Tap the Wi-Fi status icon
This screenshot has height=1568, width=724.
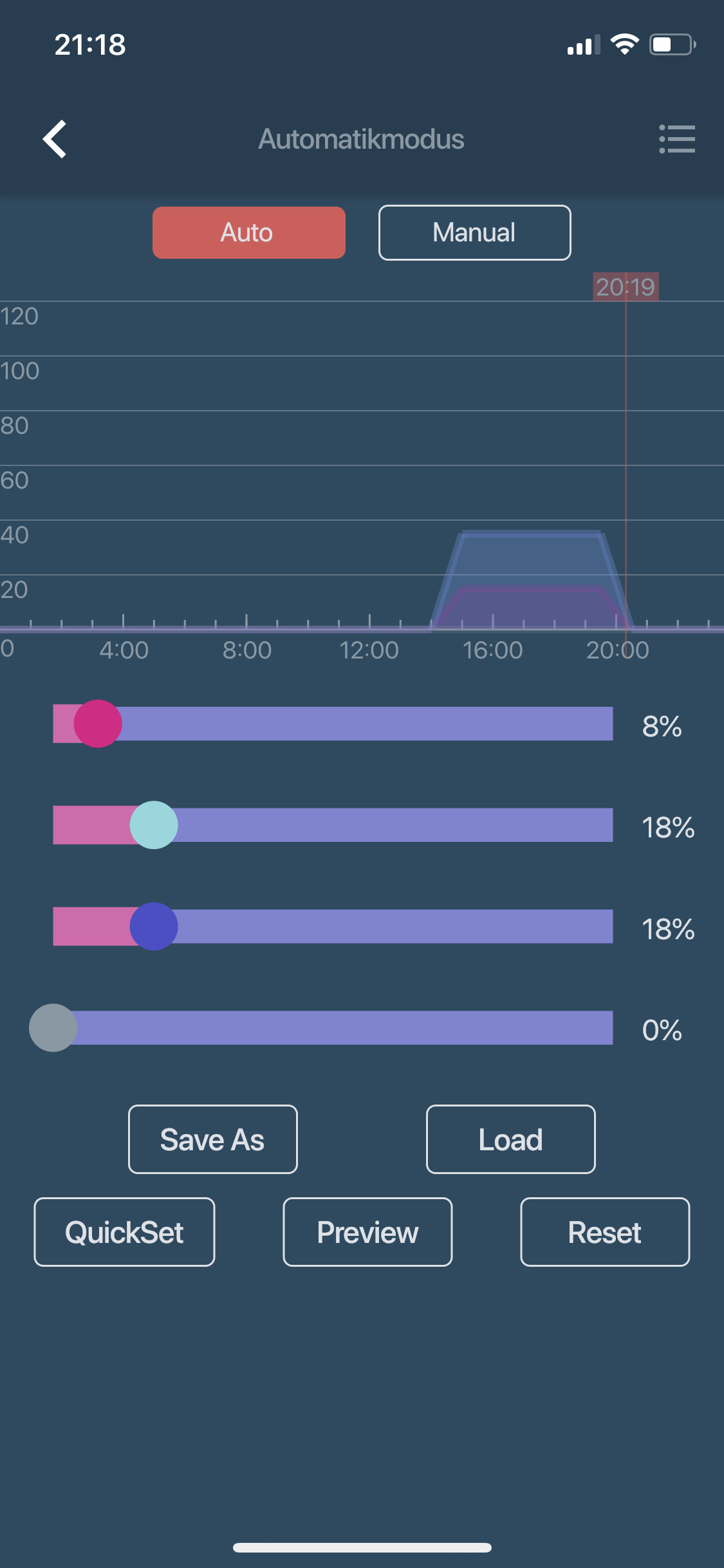click(624, 44)
